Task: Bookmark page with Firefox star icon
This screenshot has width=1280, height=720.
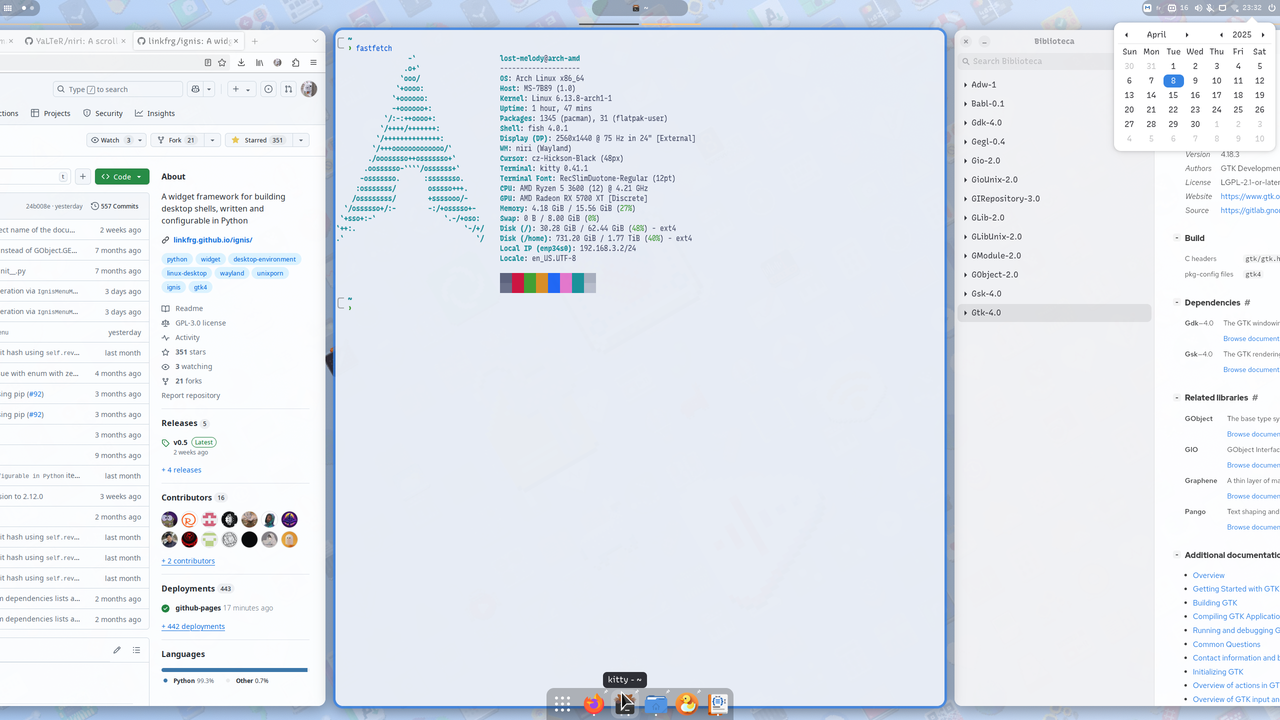Action: [222, 62]
